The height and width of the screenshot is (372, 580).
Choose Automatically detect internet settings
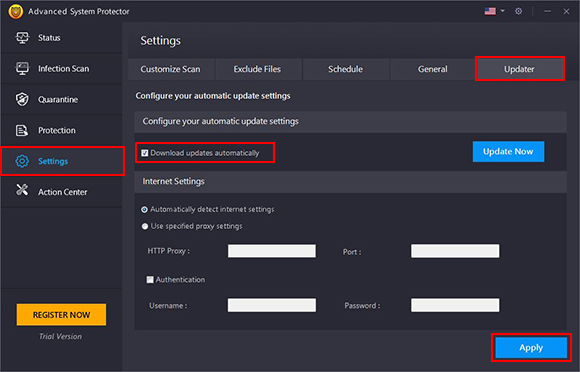point(145,210)
